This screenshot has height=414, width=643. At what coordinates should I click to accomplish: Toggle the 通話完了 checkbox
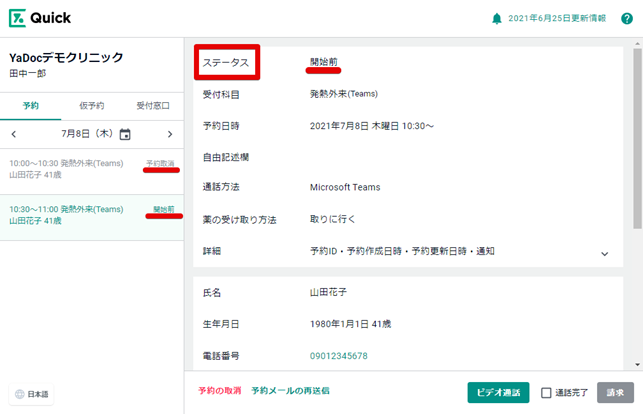point(546,393)
